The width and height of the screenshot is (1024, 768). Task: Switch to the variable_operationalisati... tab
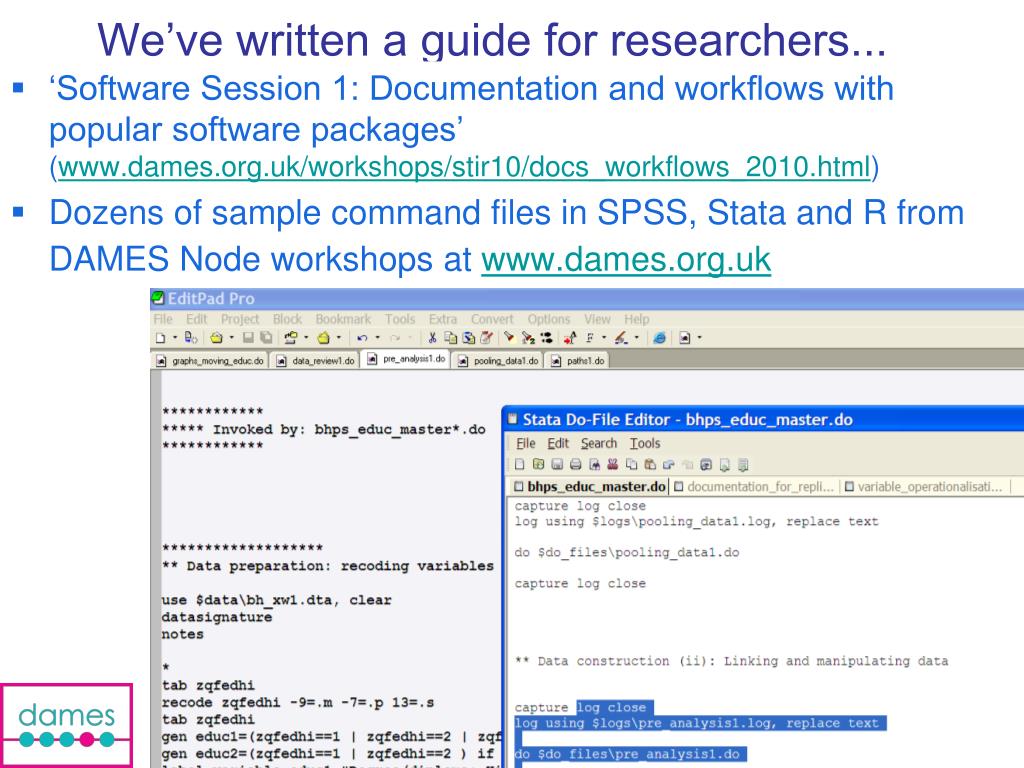[x=923, y=487]
